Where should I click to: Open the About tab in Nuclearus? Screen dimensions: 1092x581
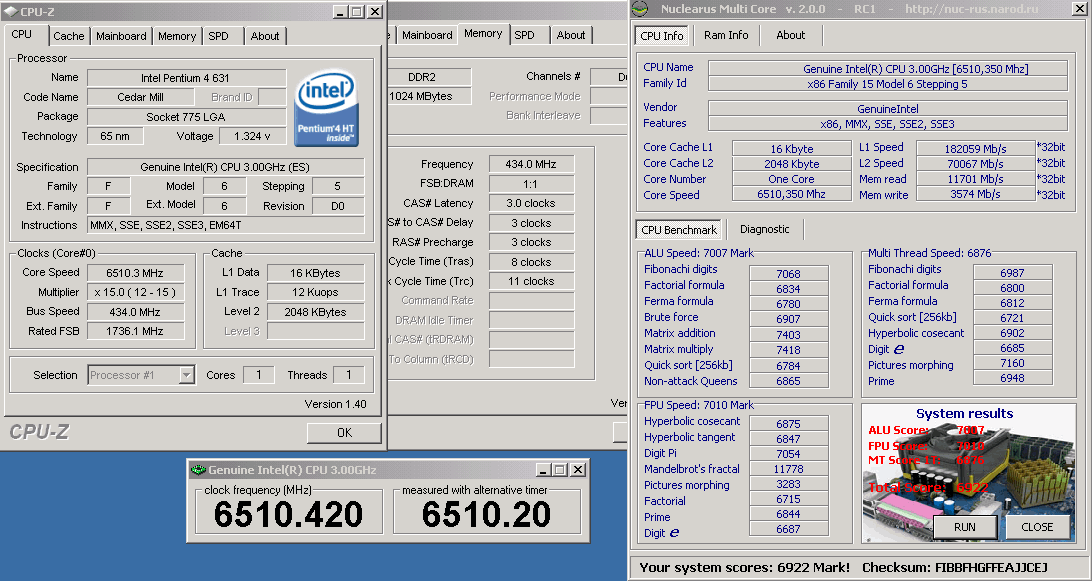coord(790,36)
